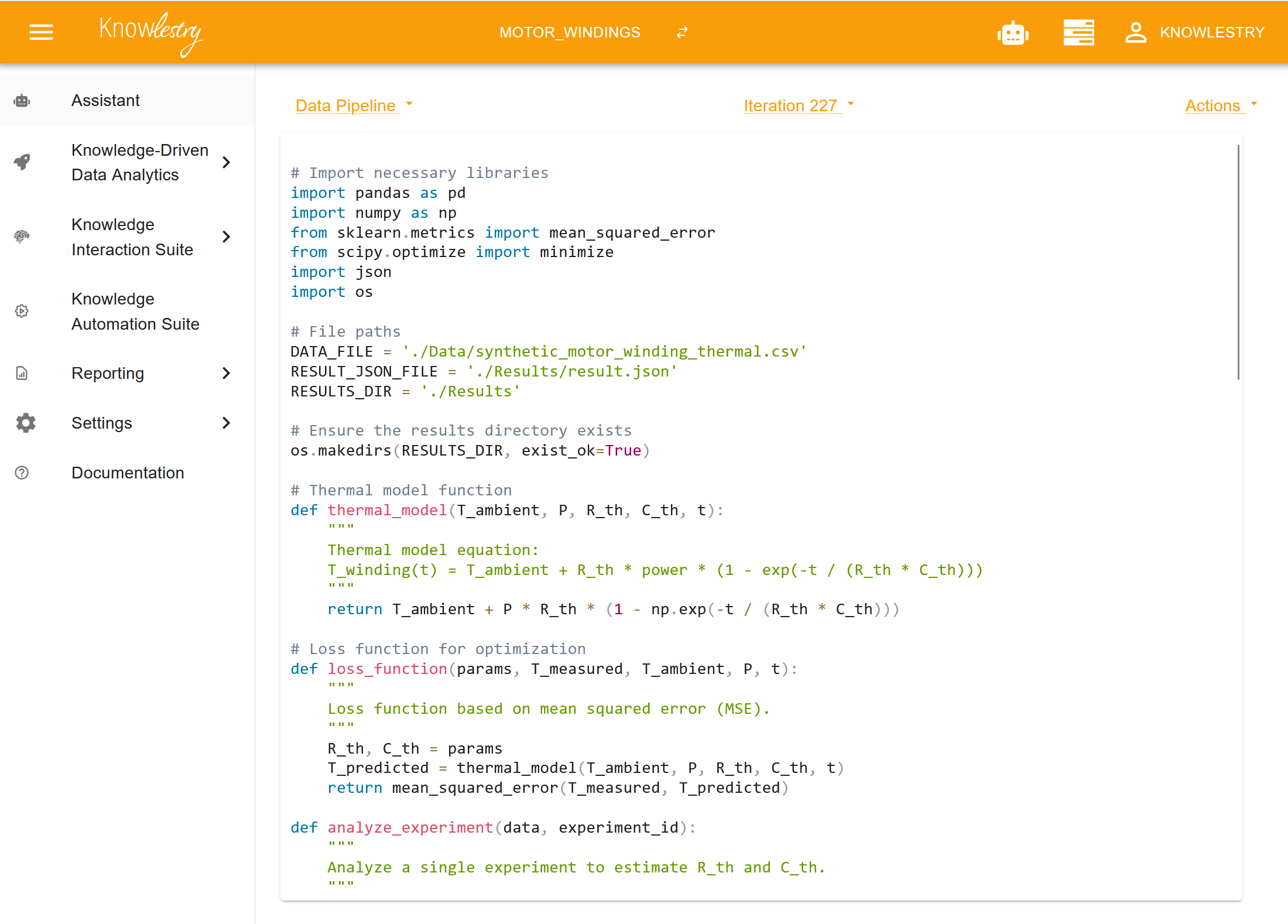Click the 'def thermal_model' definition line
This screenshot has width=1288, height=924.
[507, 510]
